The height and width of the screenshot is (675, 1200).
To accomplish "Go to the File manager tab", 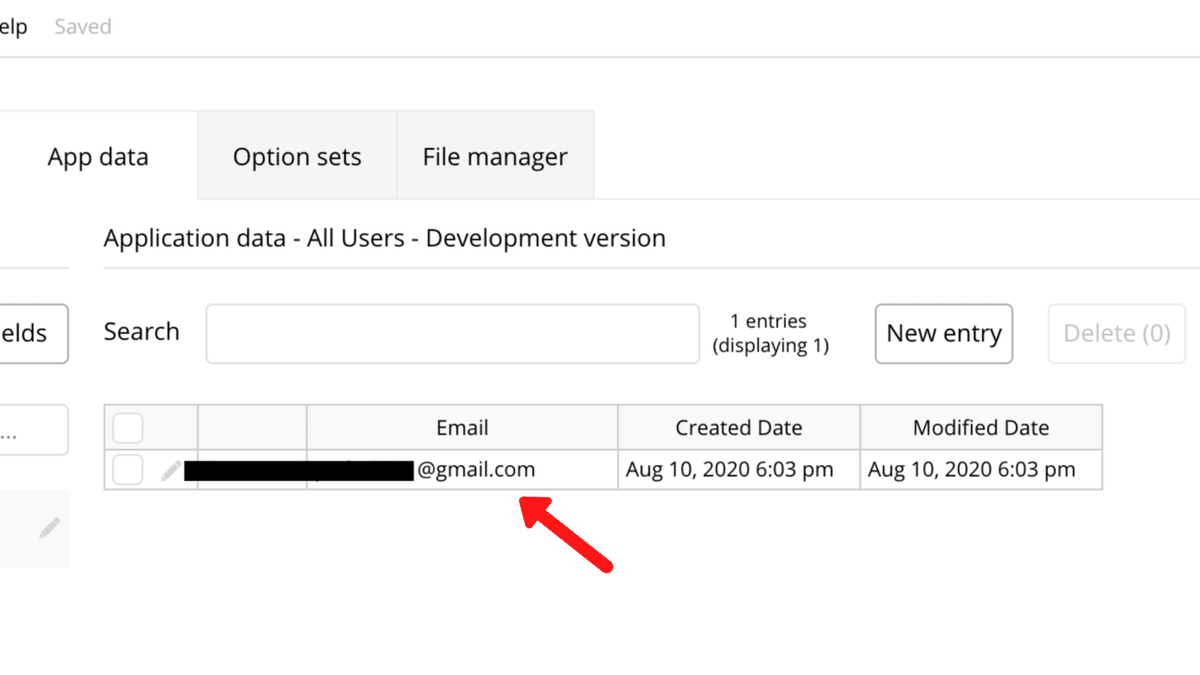I will (x=495, y=157).
